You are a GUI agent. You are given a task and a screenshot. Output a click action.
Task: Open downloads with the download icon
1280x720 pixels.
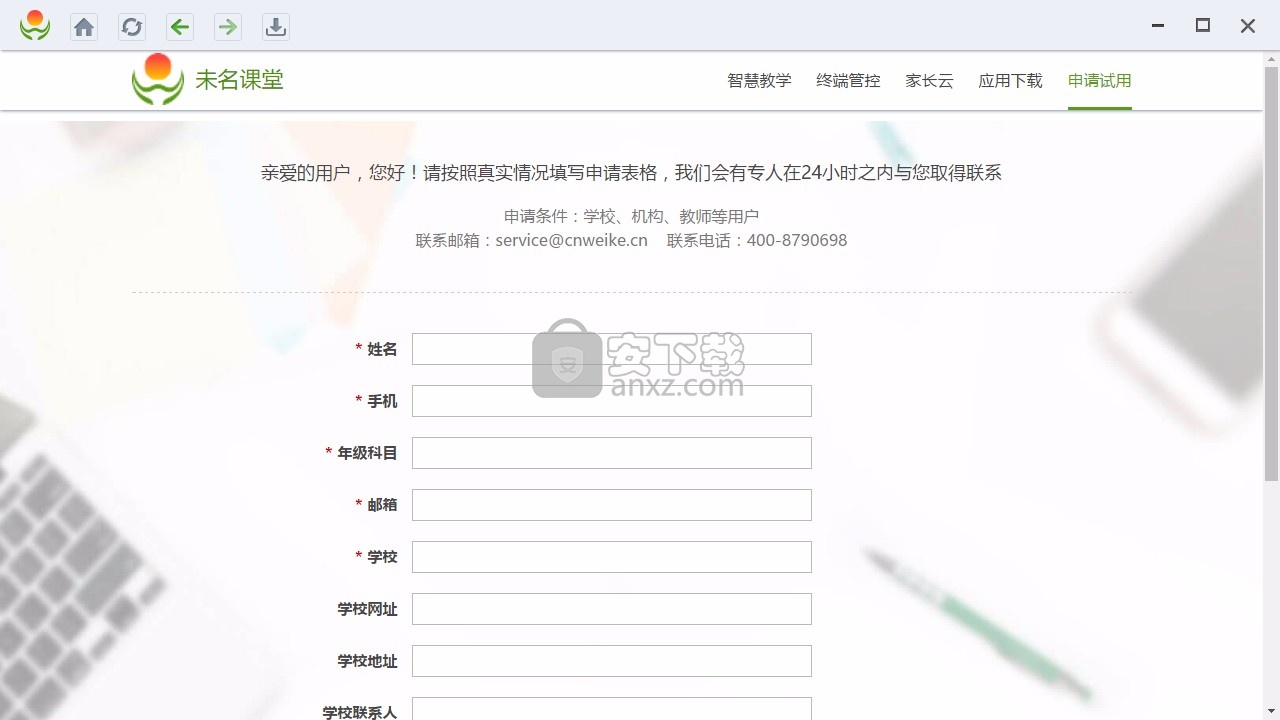click(276, 27)
